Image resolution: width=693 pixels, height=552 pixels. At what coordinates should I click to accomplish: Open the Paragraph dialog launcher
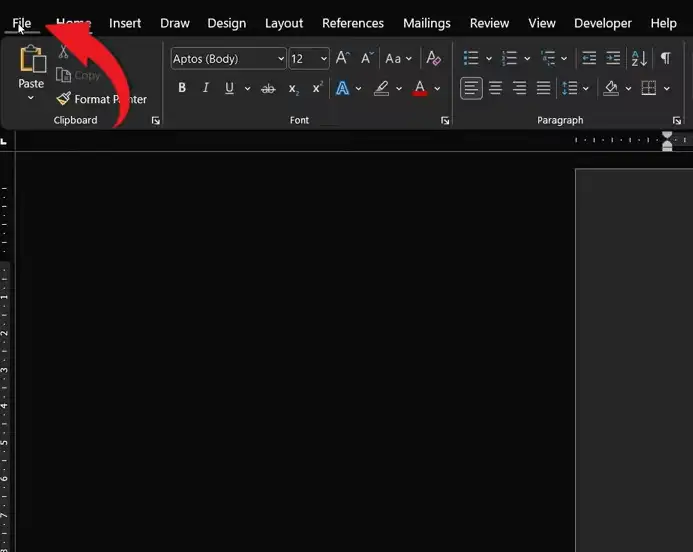[x=677, y=120]
